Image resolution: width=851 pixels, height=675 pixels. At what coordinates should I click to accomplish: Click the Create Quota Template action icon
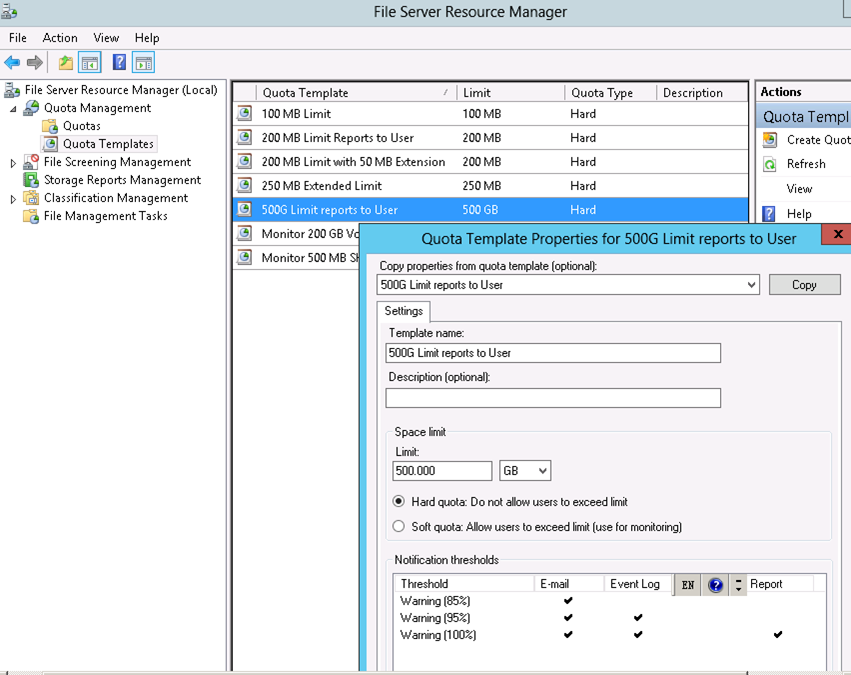[770, 140]
